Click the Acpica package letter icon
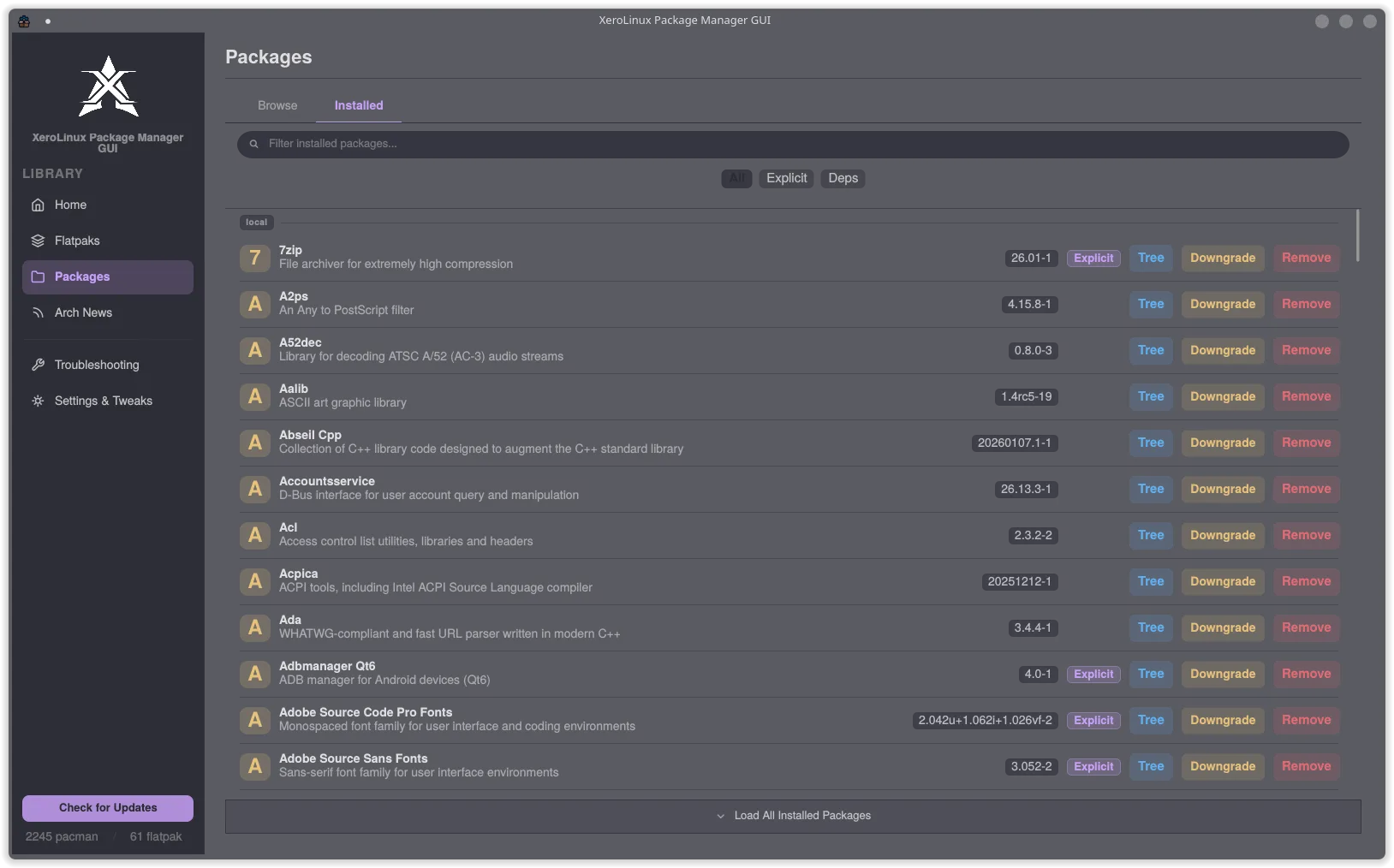The image size is (1394, 868). pos(255,581)
